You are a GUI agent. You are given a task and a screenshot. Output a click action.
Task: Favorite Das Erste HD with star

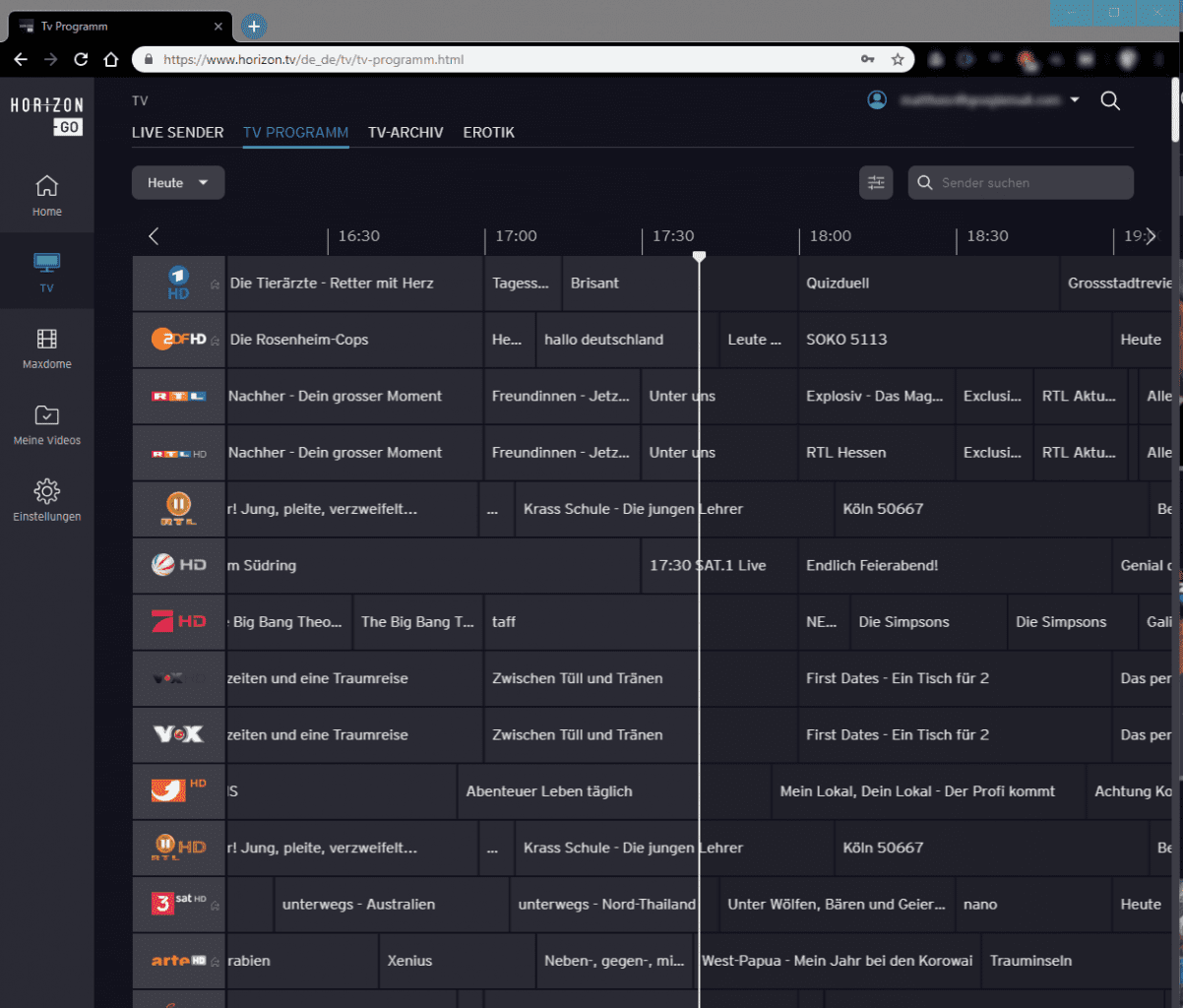[x=215, y=284]
